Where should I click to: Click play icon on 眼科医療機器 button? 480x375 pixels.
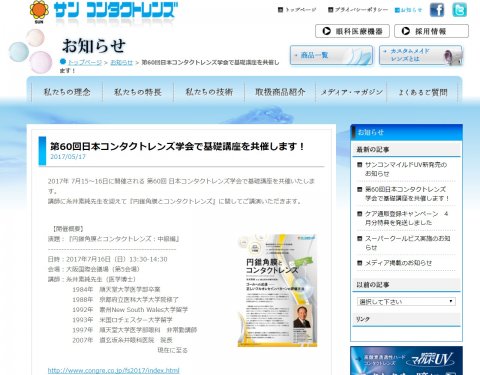327,31
